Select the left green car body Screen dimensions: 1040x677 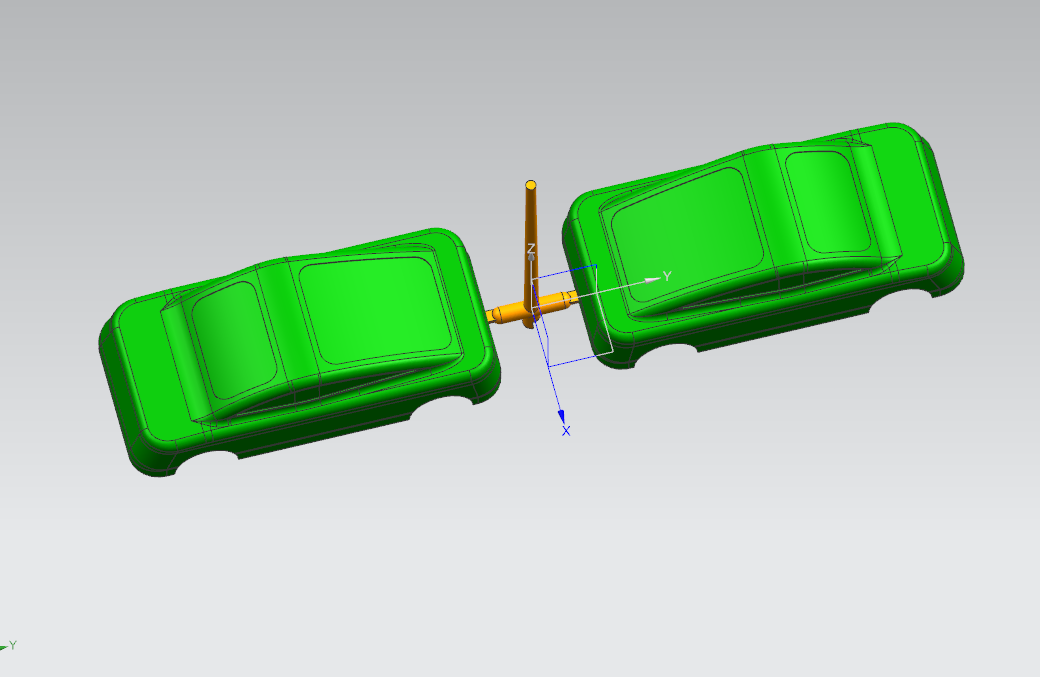click(x=298, y=351)
